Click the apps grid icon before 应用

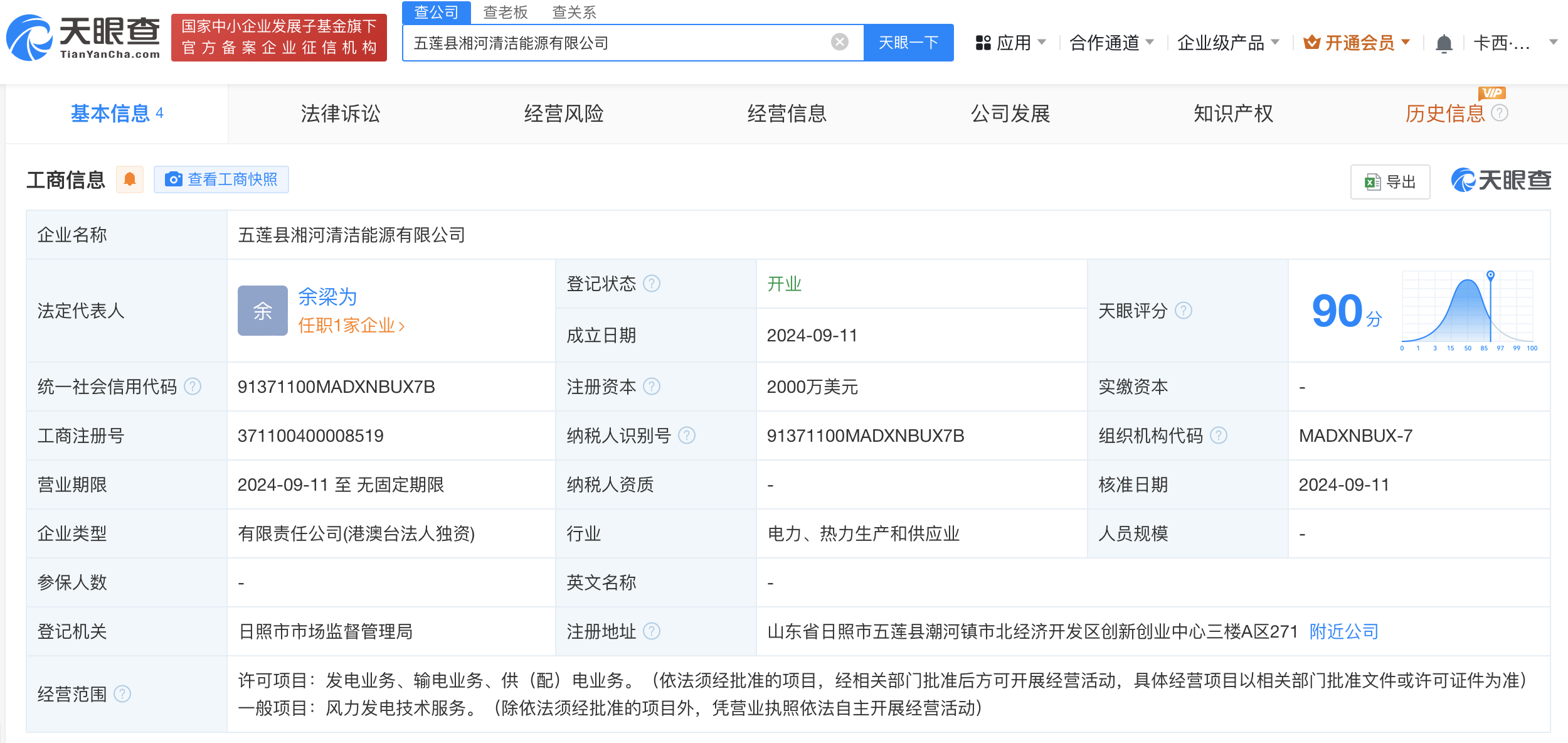[983, 43]
